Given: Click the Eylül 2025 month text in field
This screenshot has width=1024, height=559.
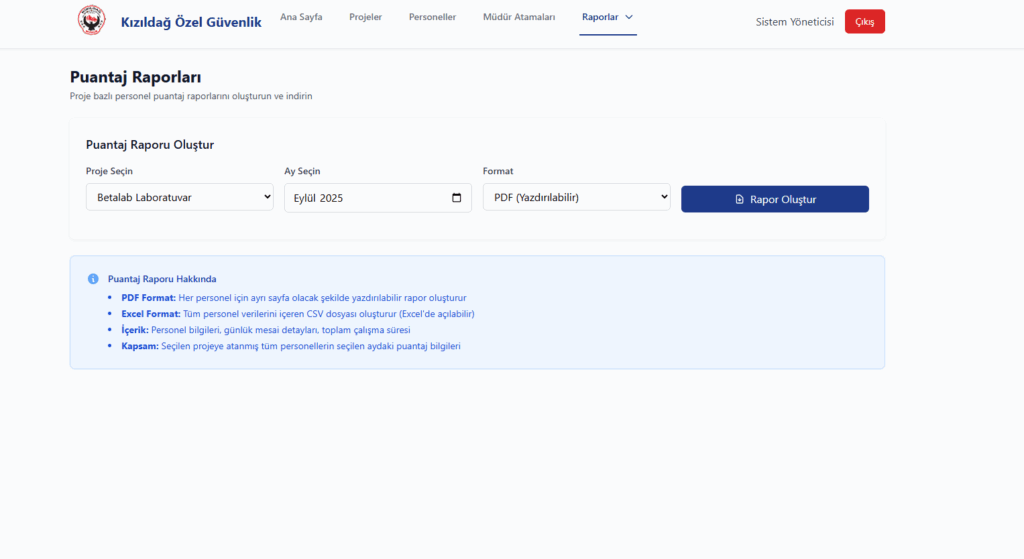Looking at the screenshot, I should [x=319, y=198].
